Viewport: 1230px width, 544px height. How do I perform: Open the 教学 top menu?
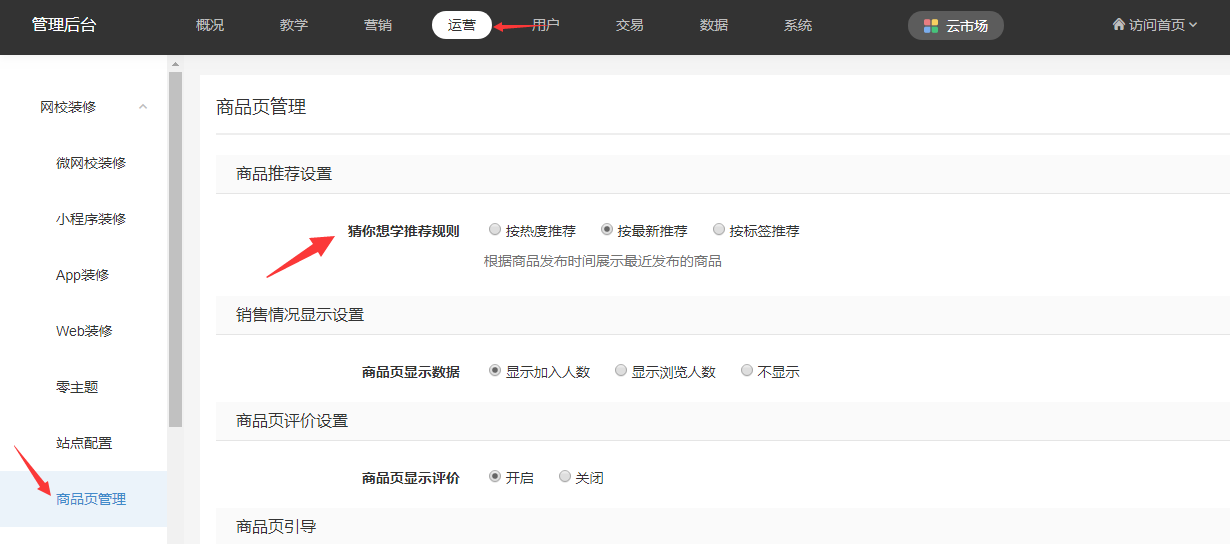(294, 26)
